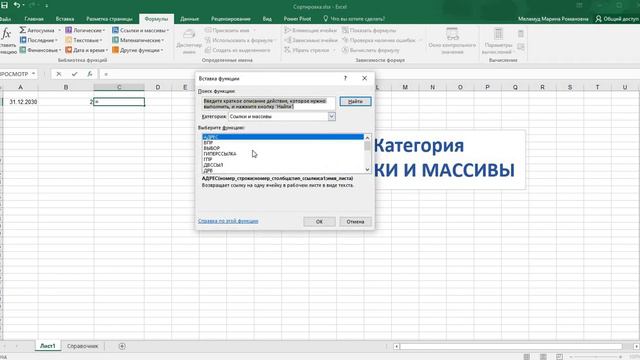The image size is (640, 360).
Task: Open the Вид ribbon tab
Action: tap(267, 19)
